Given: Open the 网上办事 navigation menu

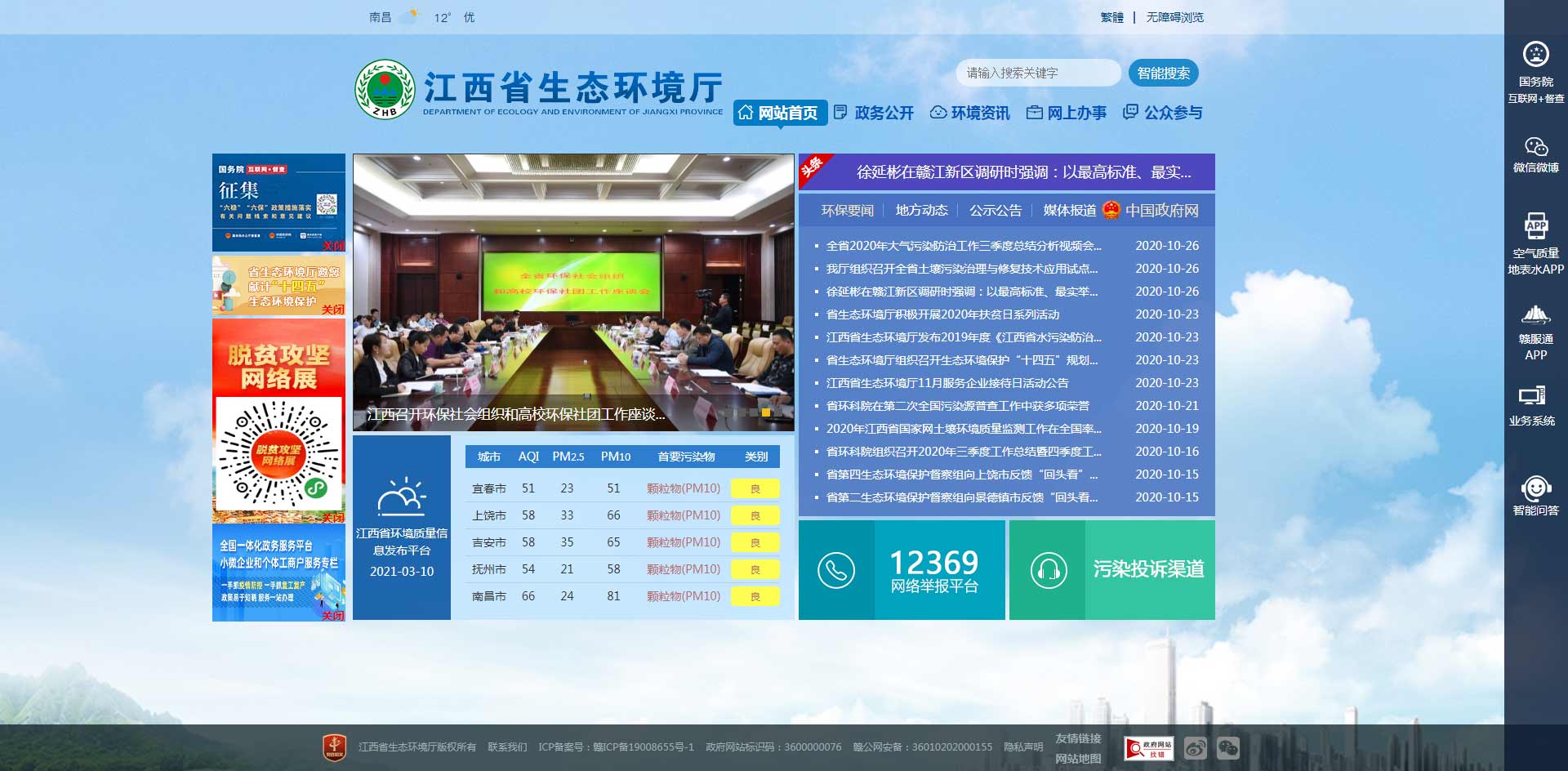Looking at the screenshot, I should (1067, 113).
